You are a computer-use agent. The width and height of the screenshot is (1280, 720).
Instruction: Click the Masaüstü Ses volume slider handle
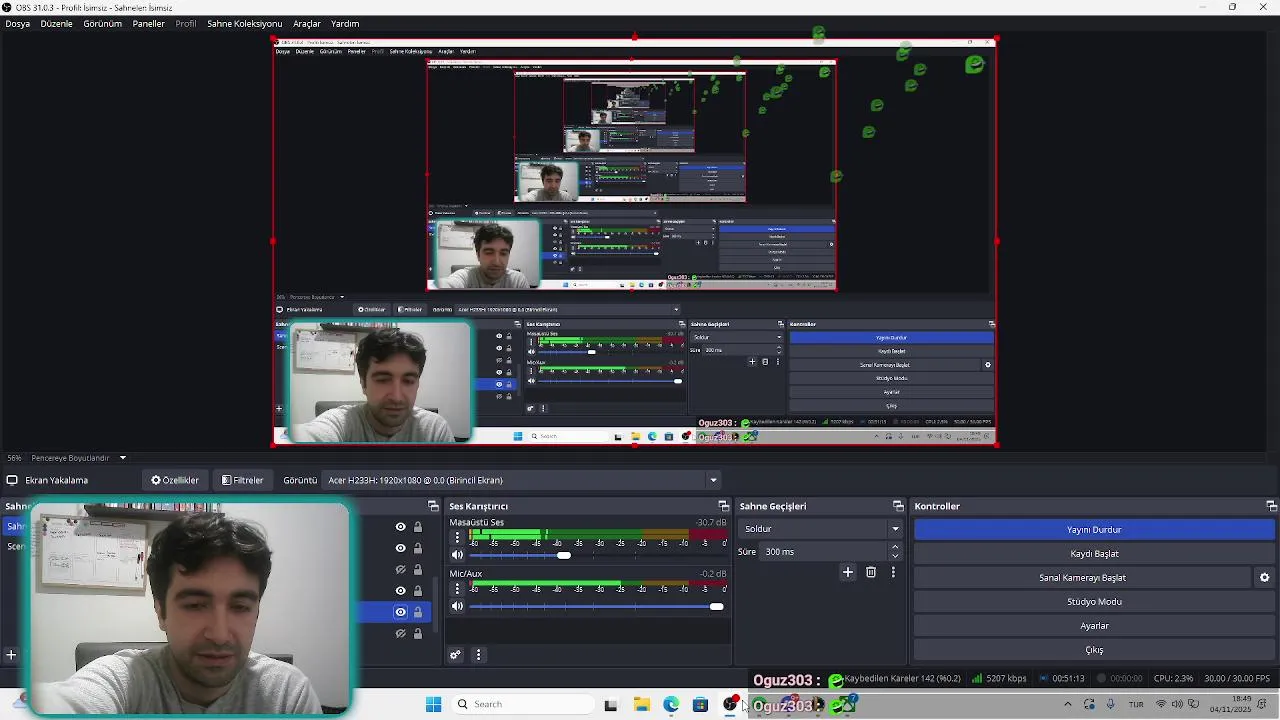(564, 555)
